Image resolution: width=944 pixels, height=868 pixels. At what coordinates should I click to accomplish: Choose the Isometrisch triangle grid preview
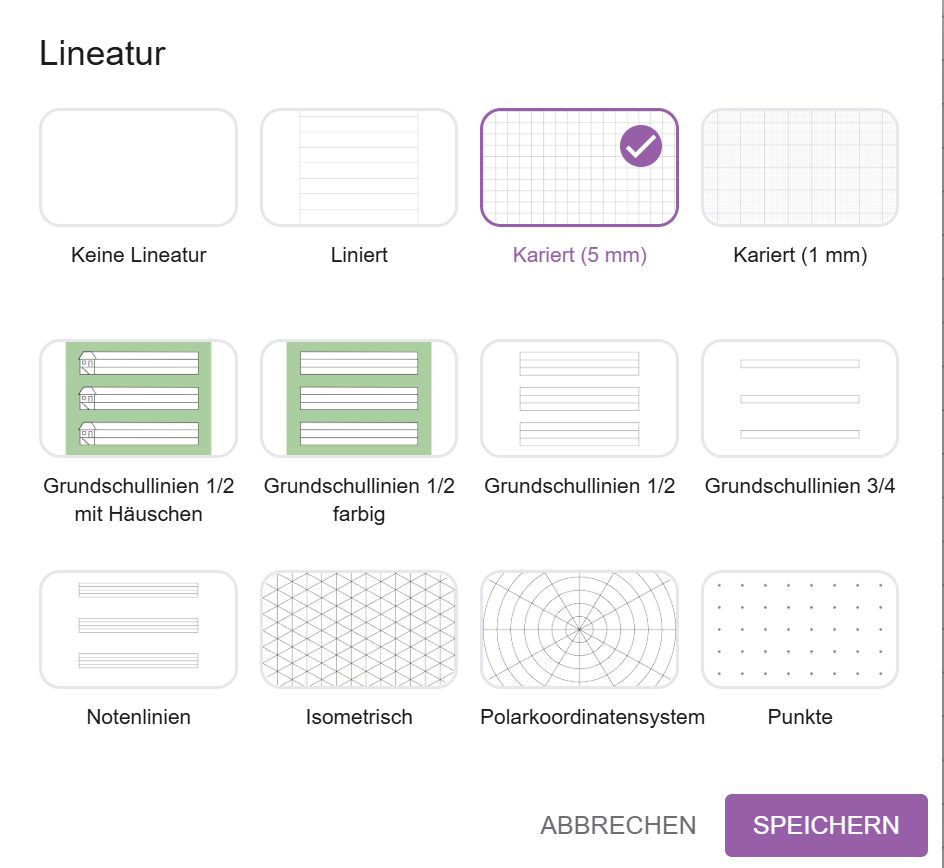point(359,630)
